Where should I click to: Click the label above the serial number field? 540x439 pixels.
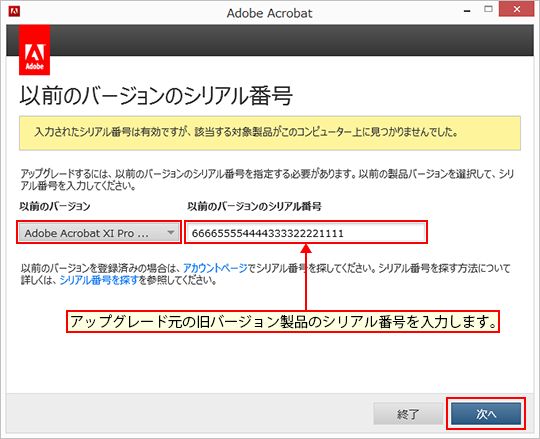point(254,206)
